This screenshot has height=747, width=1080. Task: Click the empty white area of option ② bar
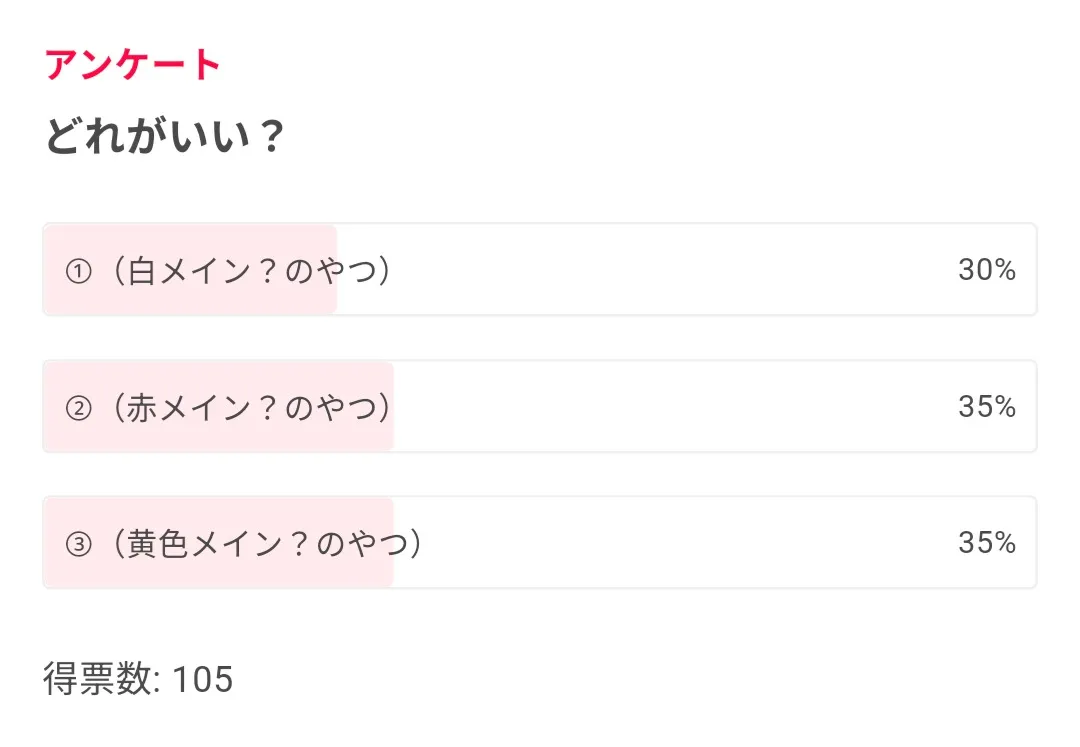click(670, 406)
